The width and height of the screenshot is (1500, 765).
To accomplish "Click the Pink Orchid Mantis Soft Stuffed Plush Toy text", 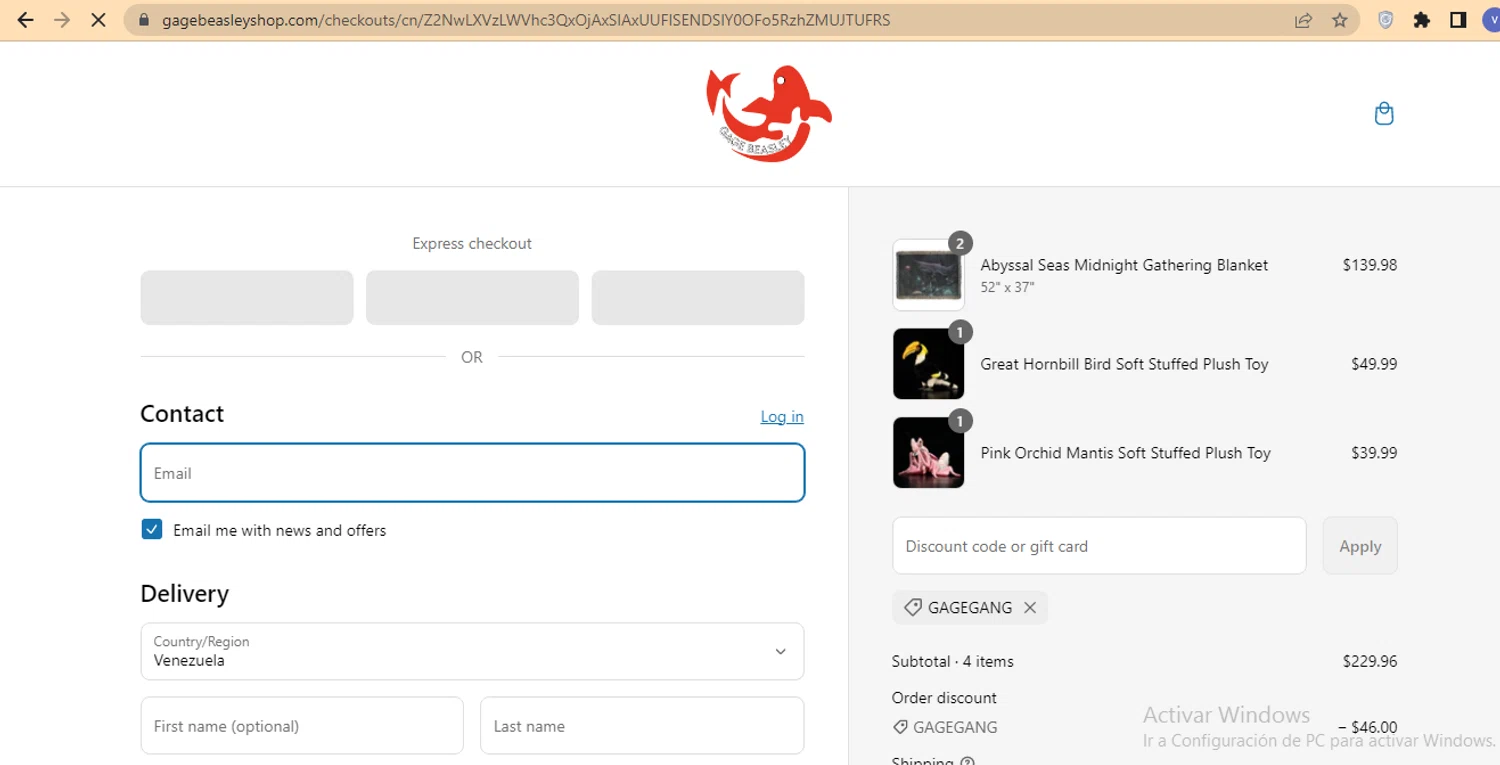I will pyautogui.click(x=1125, y=453).
